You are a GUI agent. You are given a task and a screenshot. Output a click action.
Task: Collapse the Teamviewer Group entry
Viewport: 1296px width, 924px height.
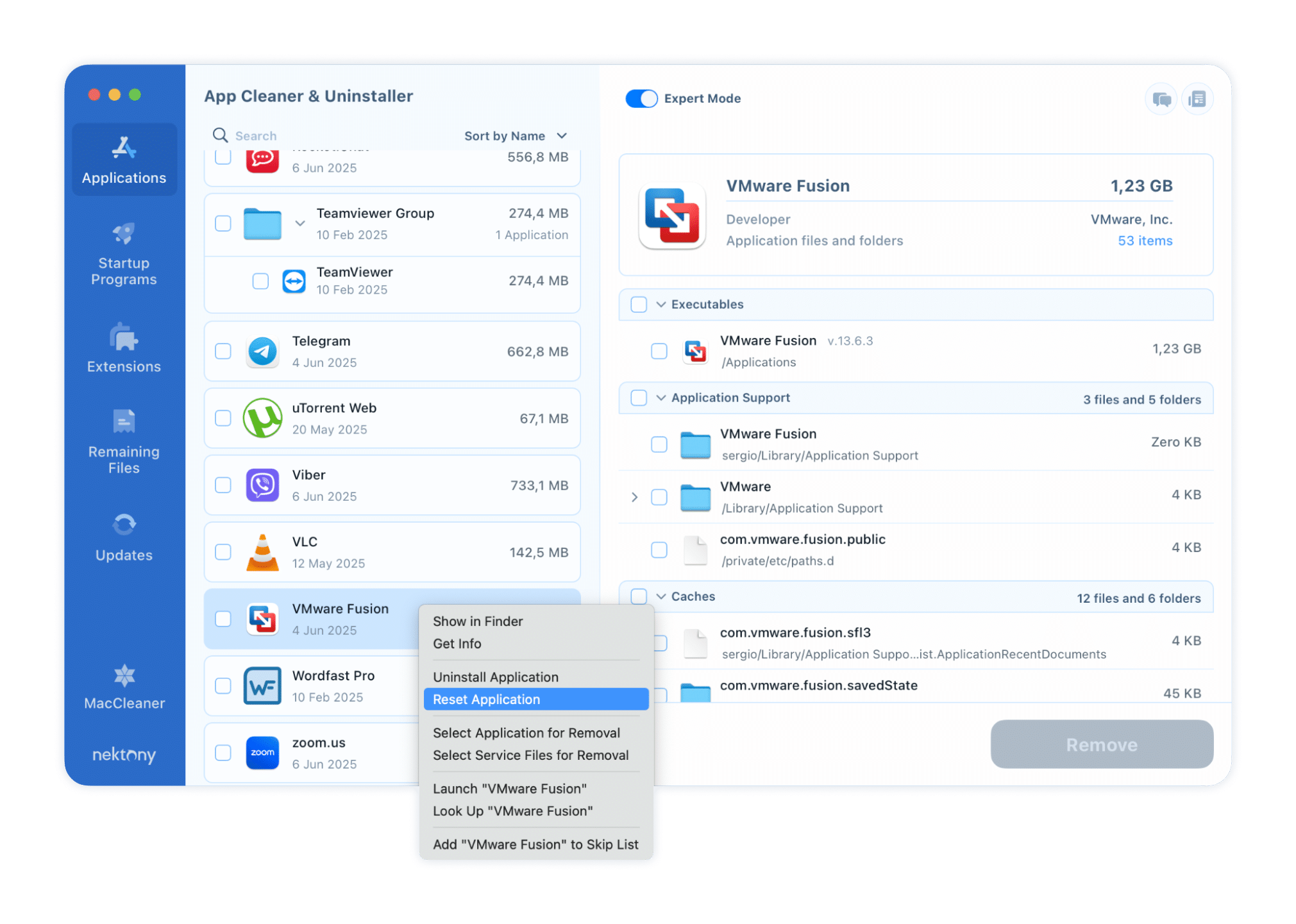pos(299,223)
